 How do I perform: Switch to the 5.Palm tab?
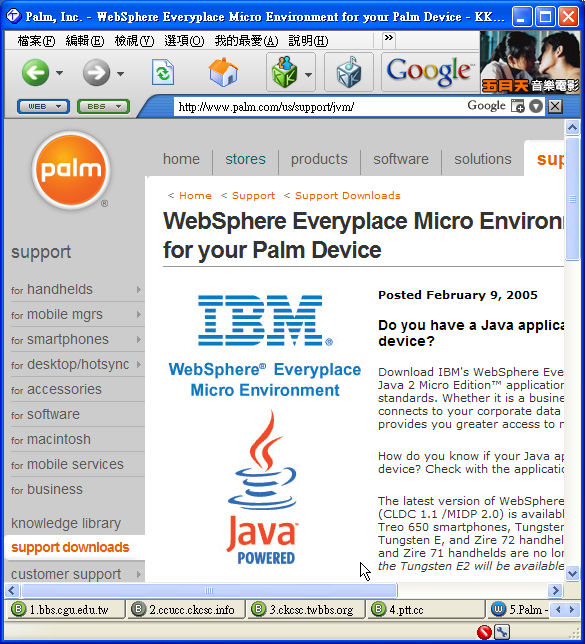tap(518, 610)
